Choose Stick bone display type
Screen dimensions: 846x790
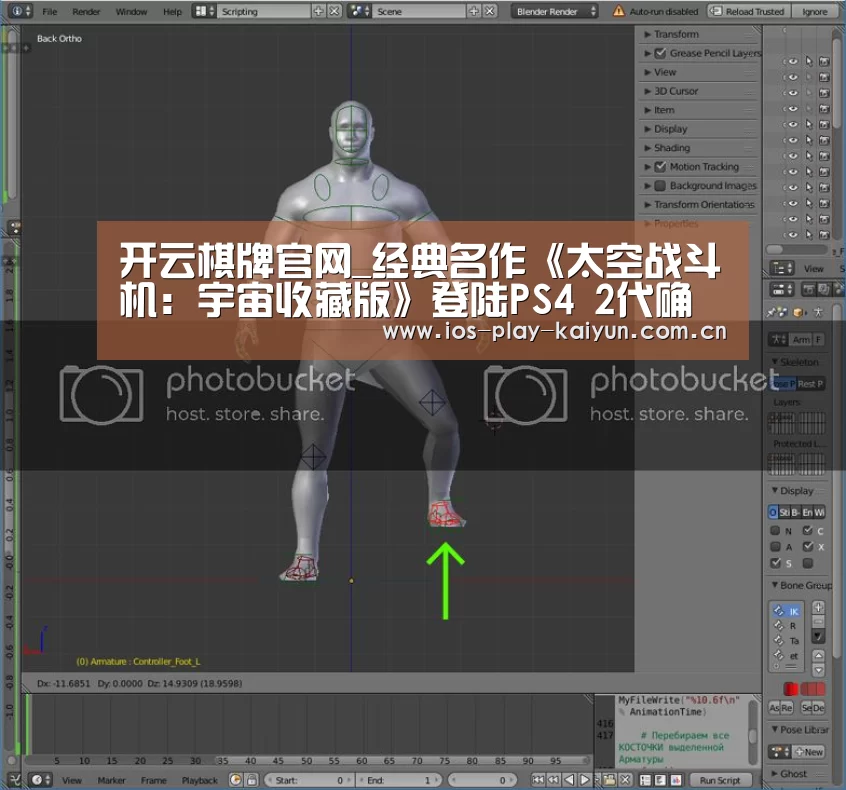784,512
